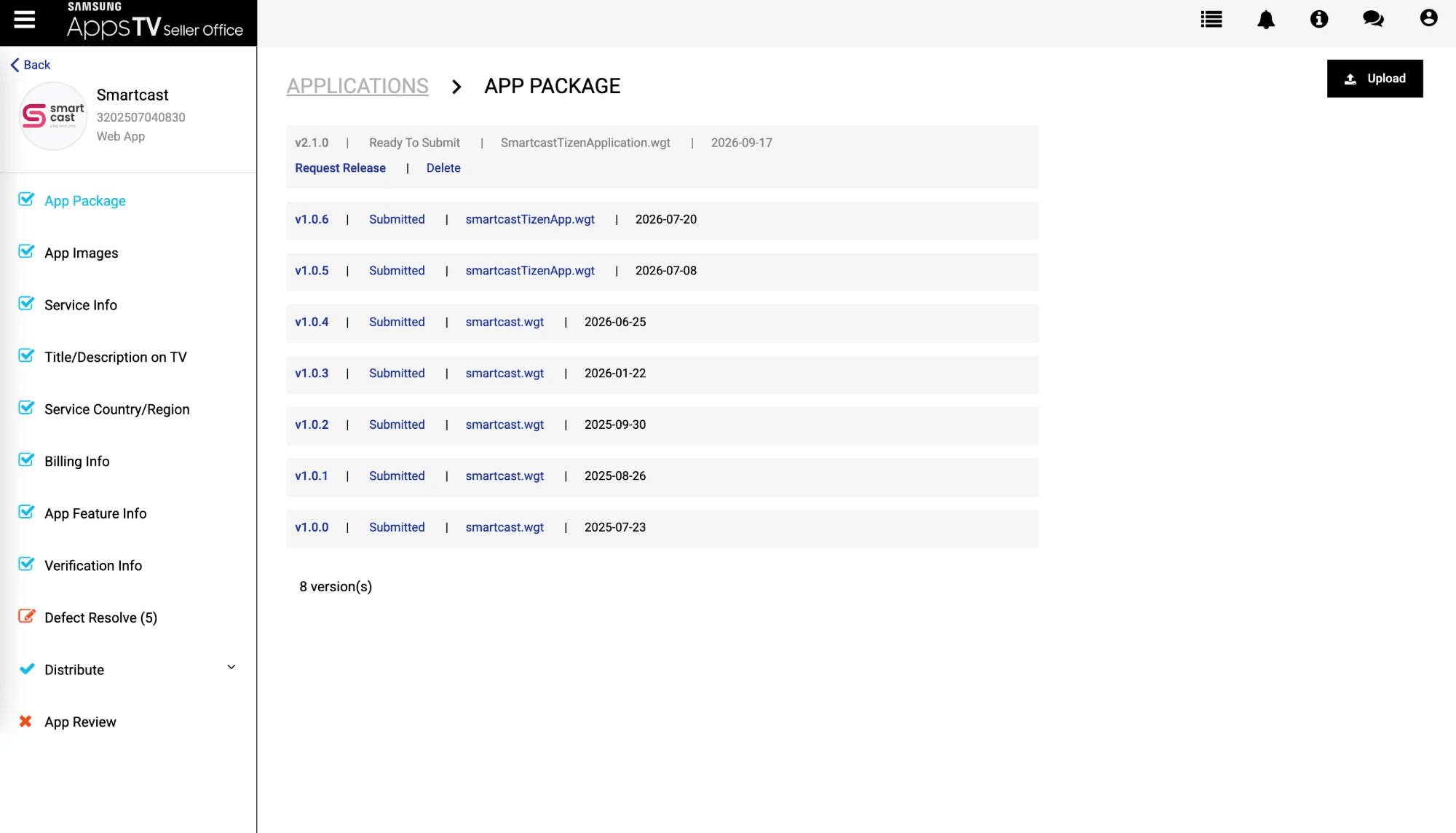Click Submitted status for v1.0.2
This screenshot has width=1456, height=833.
(x=397, y=425)
